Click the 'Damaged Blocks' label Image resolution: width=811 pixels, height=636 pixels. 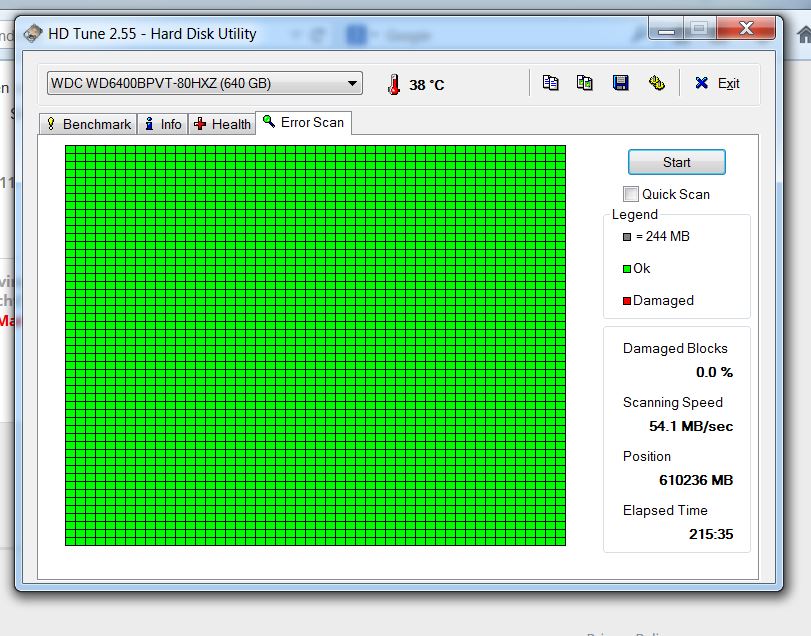[675, 349]
